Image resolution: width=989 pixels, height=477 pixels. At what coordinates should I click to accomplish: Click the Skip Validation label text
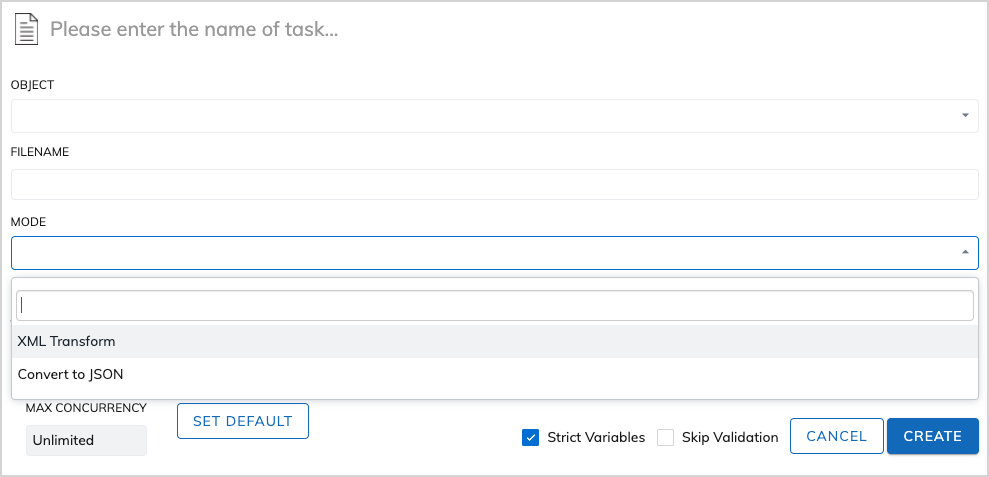(x=730, y=437)
